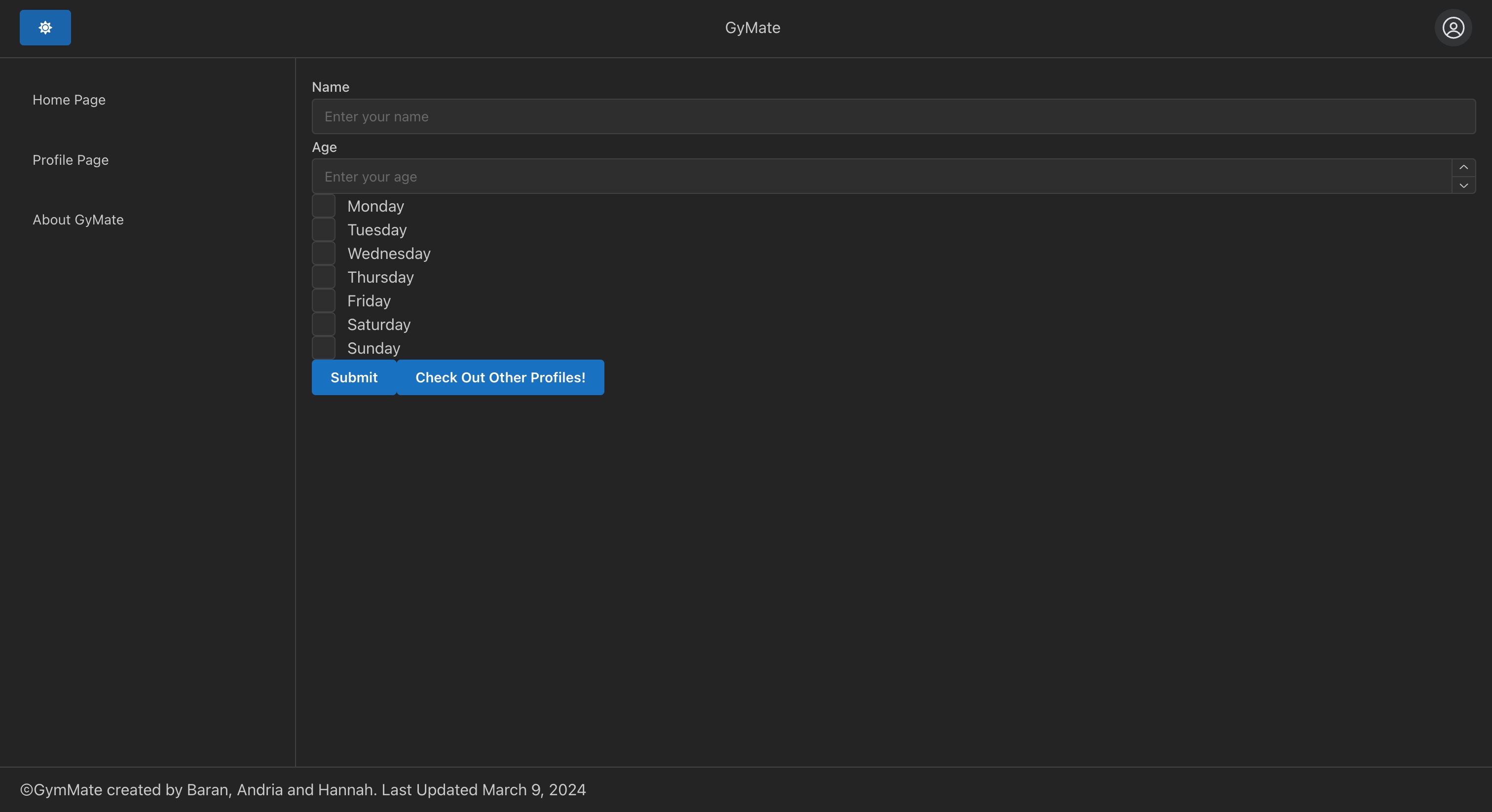Check the Monday checkbox

pos(323,206)
